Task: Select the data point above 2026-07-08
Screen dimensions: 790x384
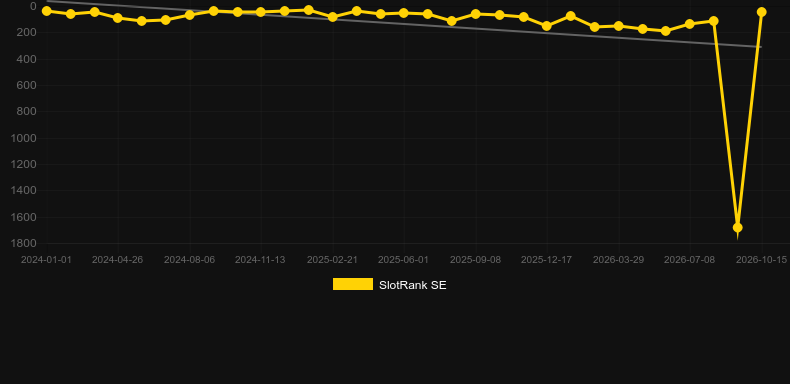Action: 690,24
